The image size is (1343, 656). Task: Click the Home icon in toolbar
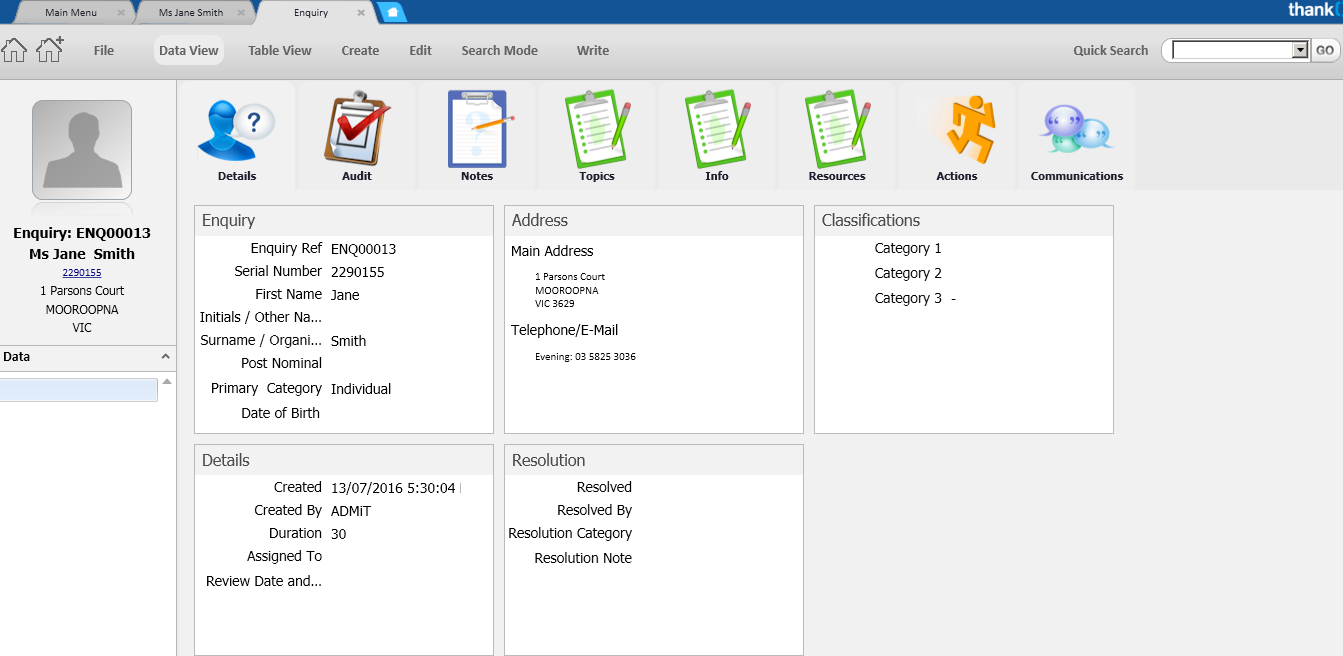(14, 50)
